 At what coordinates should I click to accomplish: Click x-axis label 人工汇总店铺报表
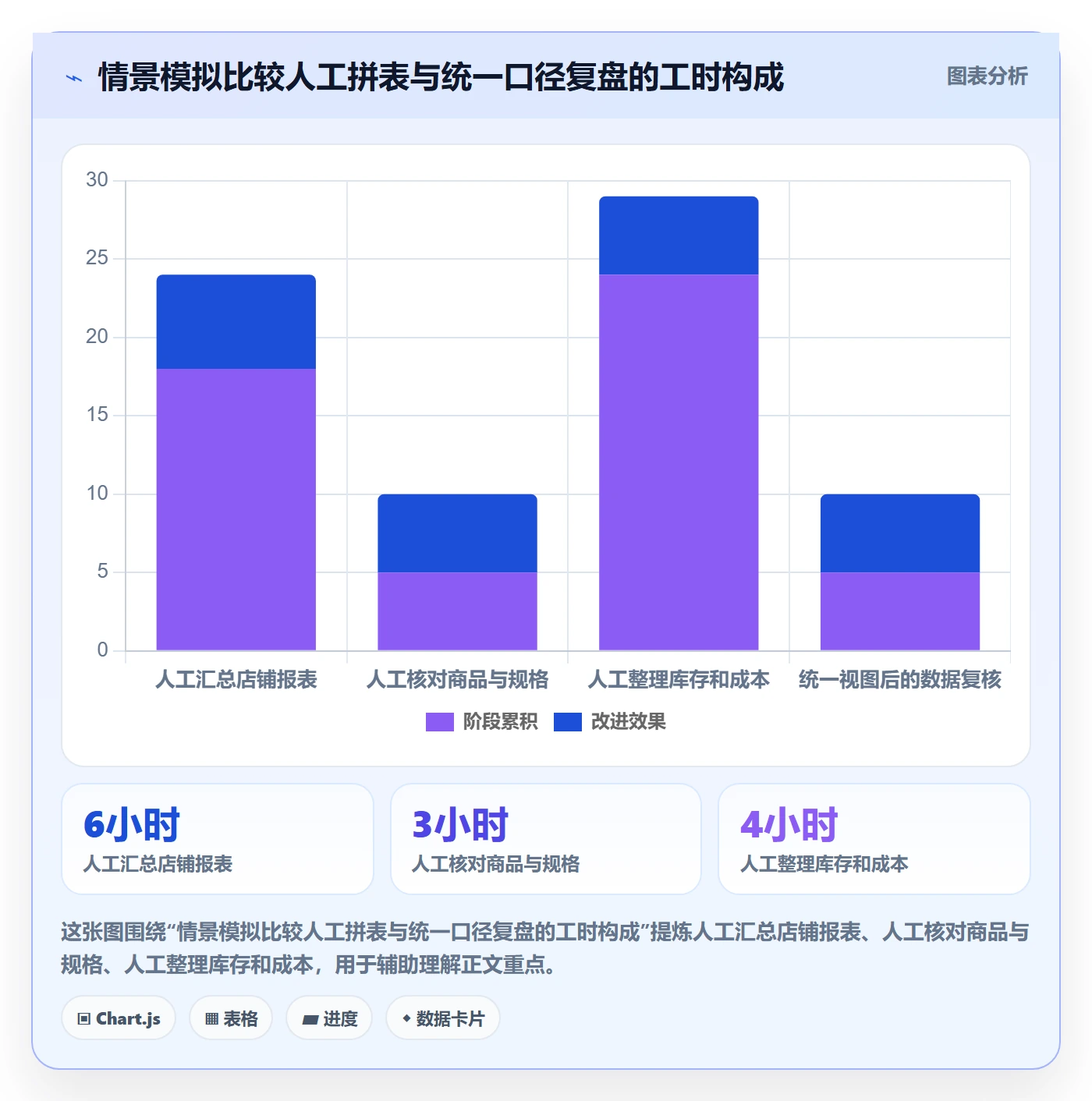[236, 680]
